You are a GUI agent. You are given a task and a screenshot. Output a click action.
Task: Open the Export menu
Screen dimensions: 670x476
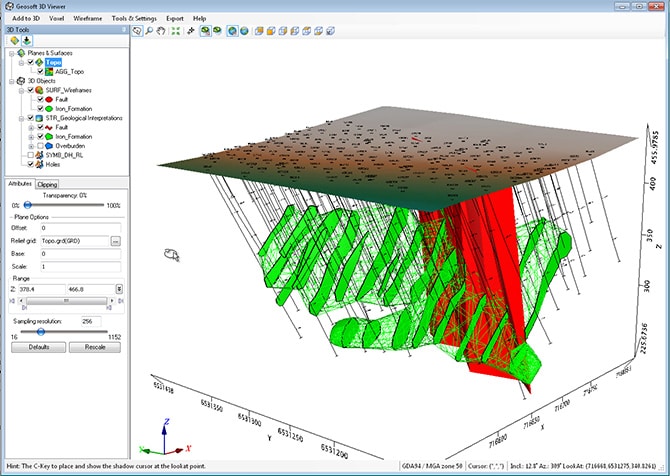point(175,18)
